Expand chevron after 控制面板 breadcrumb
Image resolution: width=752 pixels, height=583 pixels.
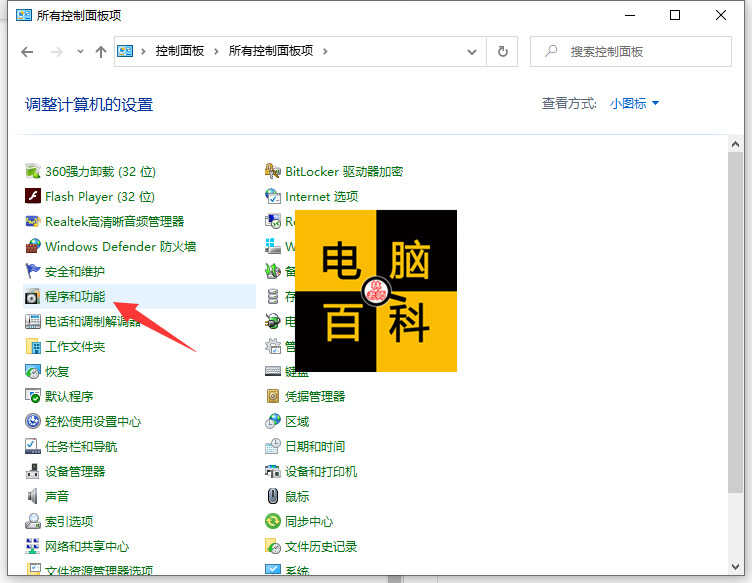point(216,51)
